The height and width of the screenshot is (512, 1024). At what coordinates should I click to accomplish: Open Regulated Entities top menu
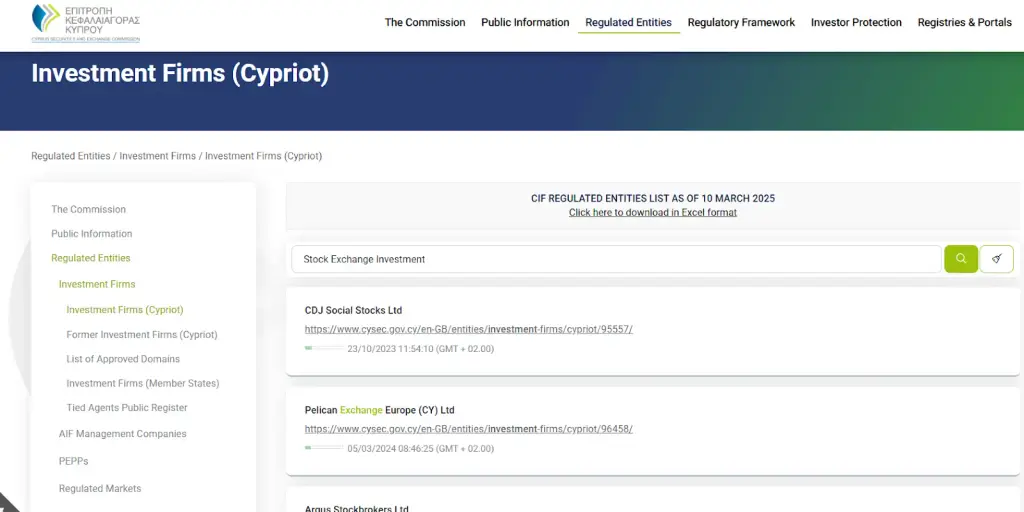(x=628, y=22)
